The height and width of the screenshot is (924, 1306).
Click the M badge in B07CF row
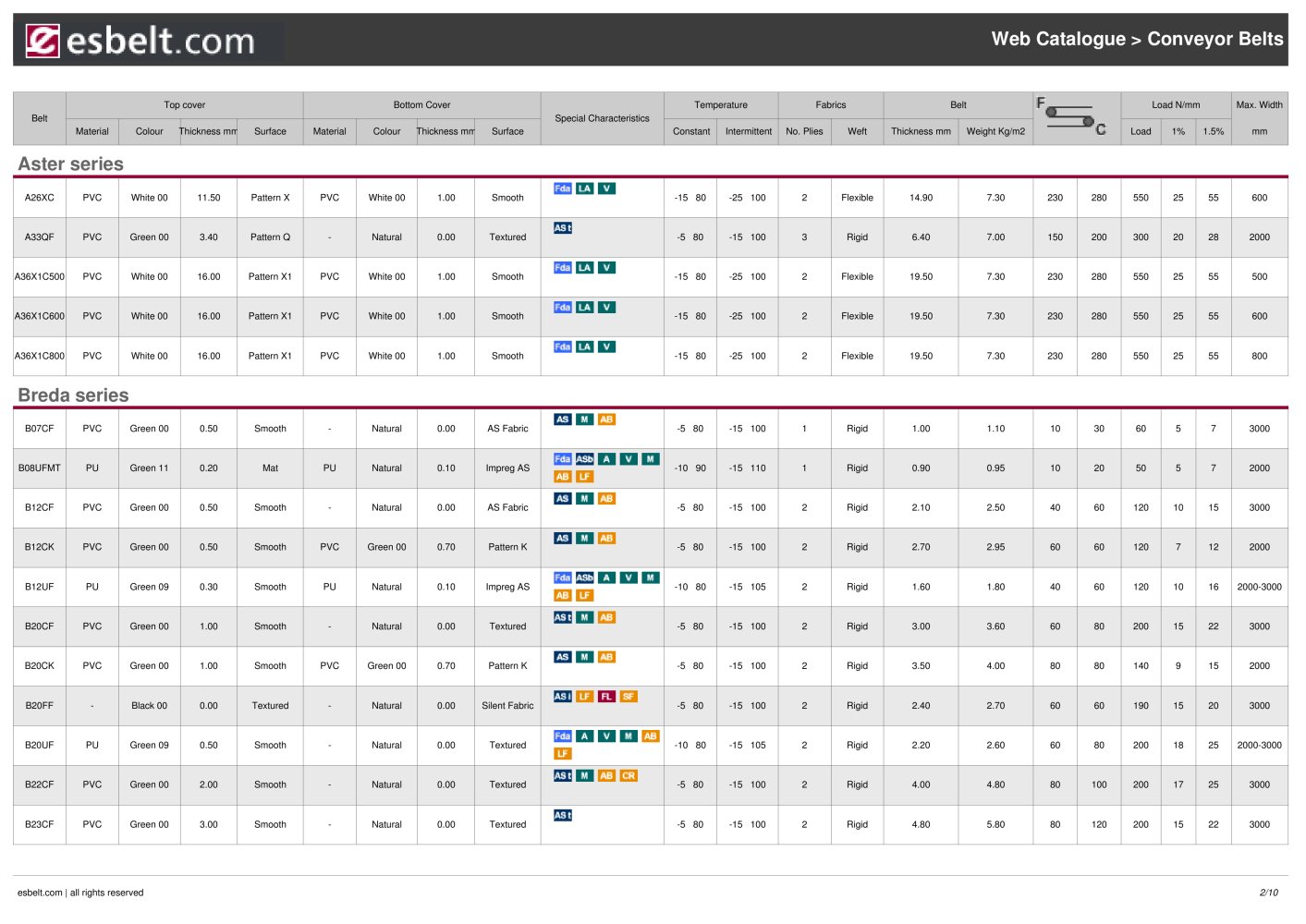coord(584,419)
